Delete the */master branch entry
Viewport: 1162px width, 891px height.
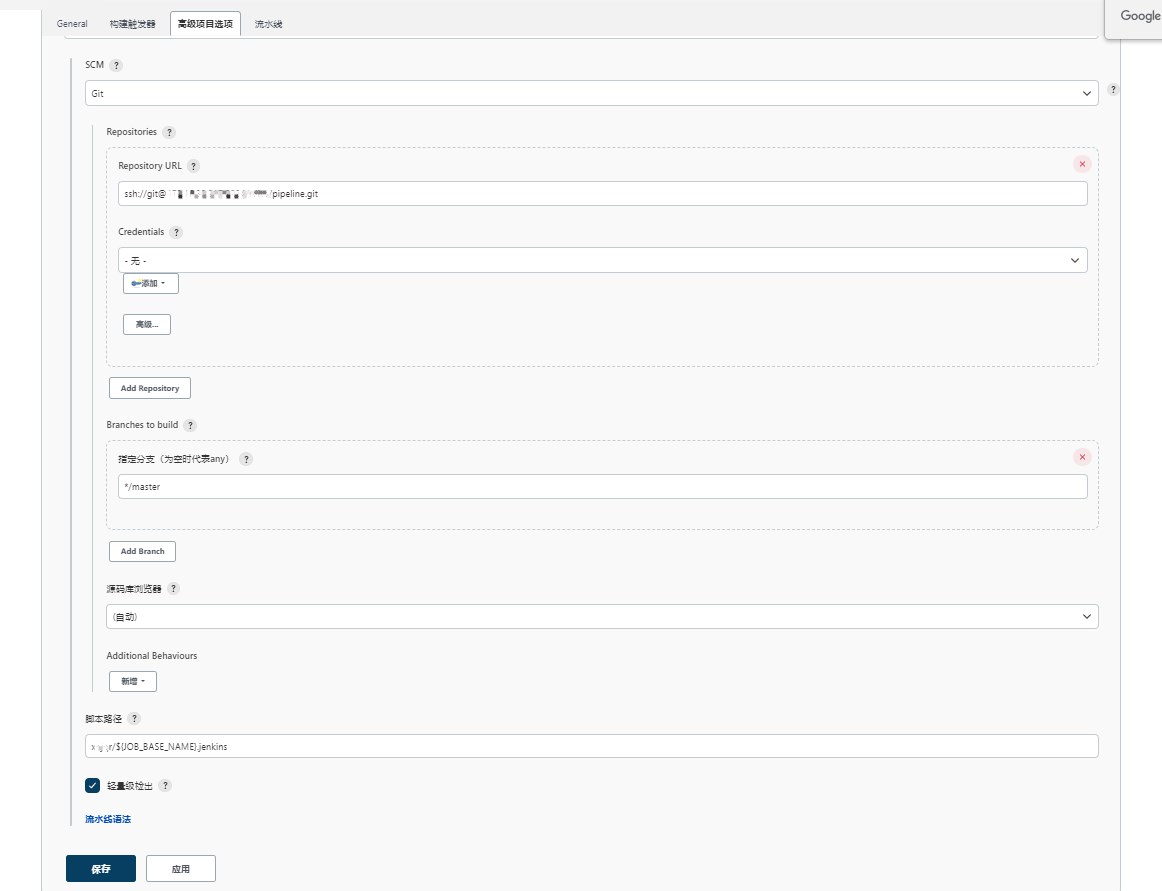point(1082,457)
